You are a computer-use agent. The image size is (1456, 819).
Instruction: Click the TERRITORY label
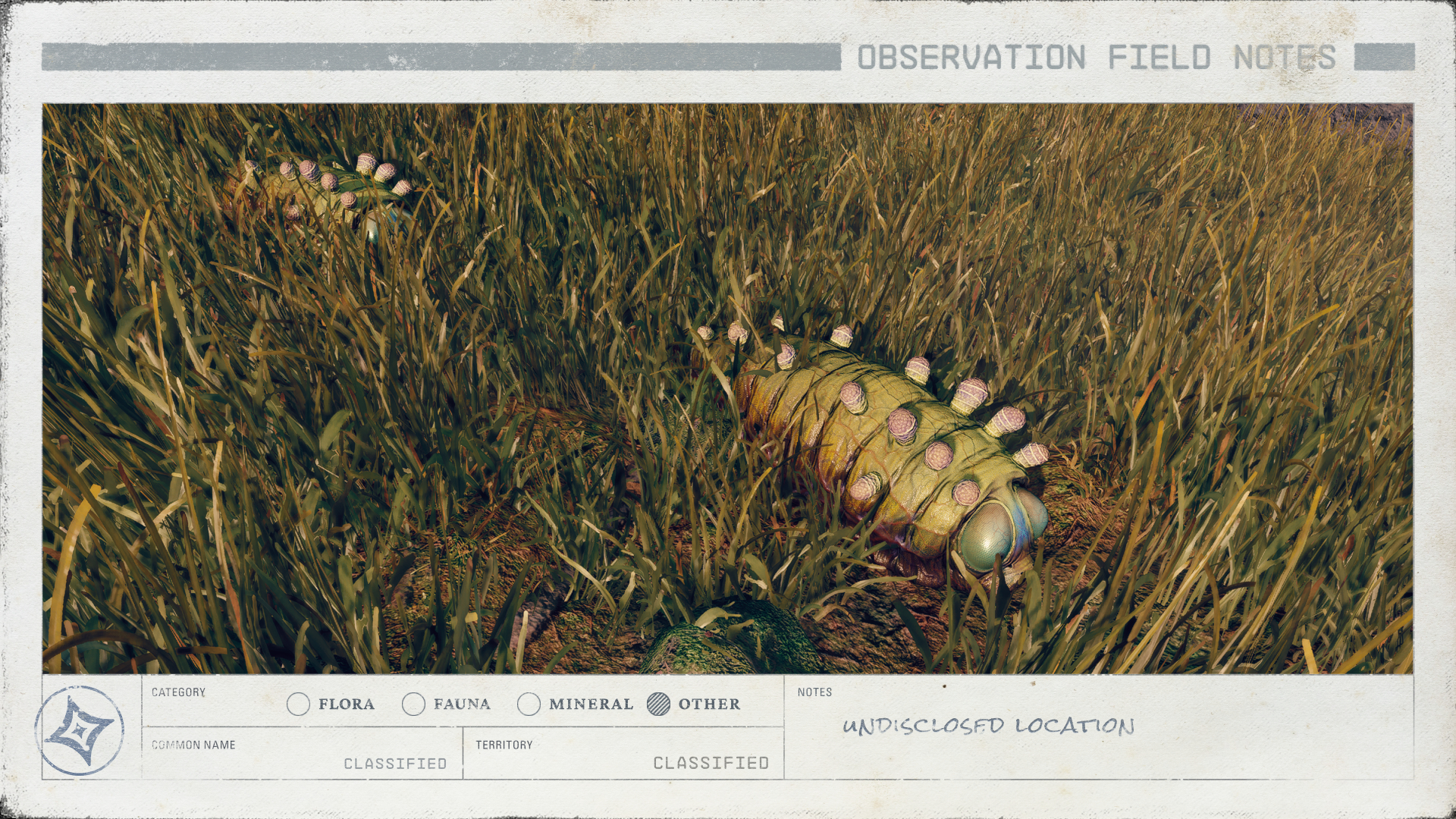[504, 745]
